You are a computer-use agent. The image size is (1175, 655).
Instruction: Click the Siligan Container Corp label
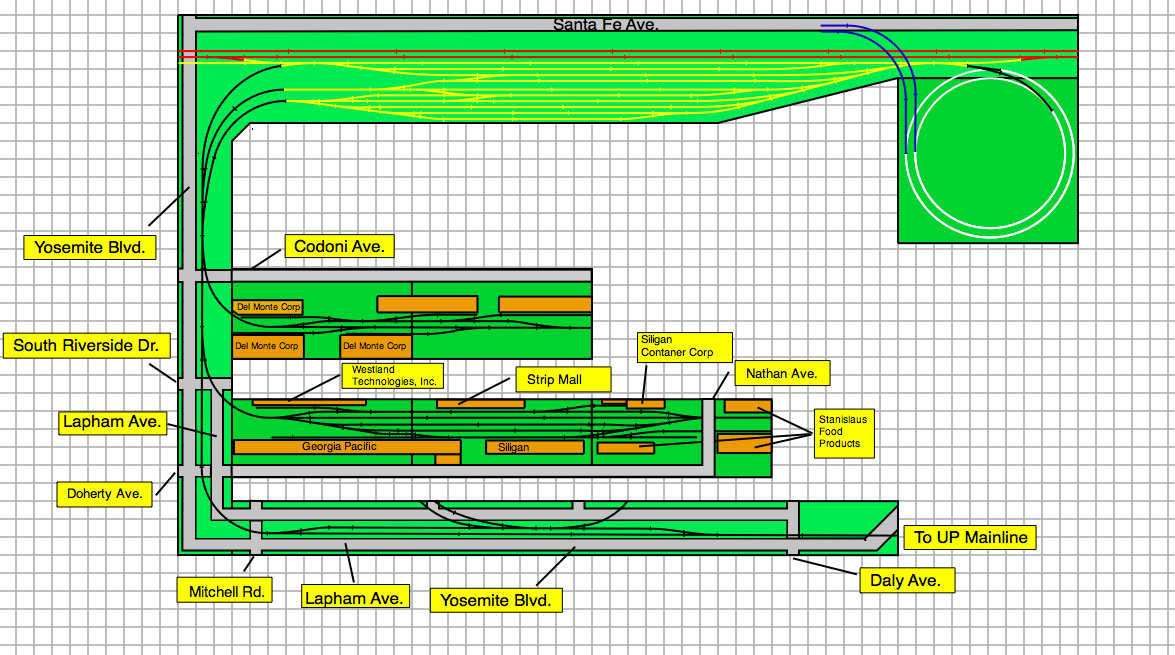tap(684, 346)
